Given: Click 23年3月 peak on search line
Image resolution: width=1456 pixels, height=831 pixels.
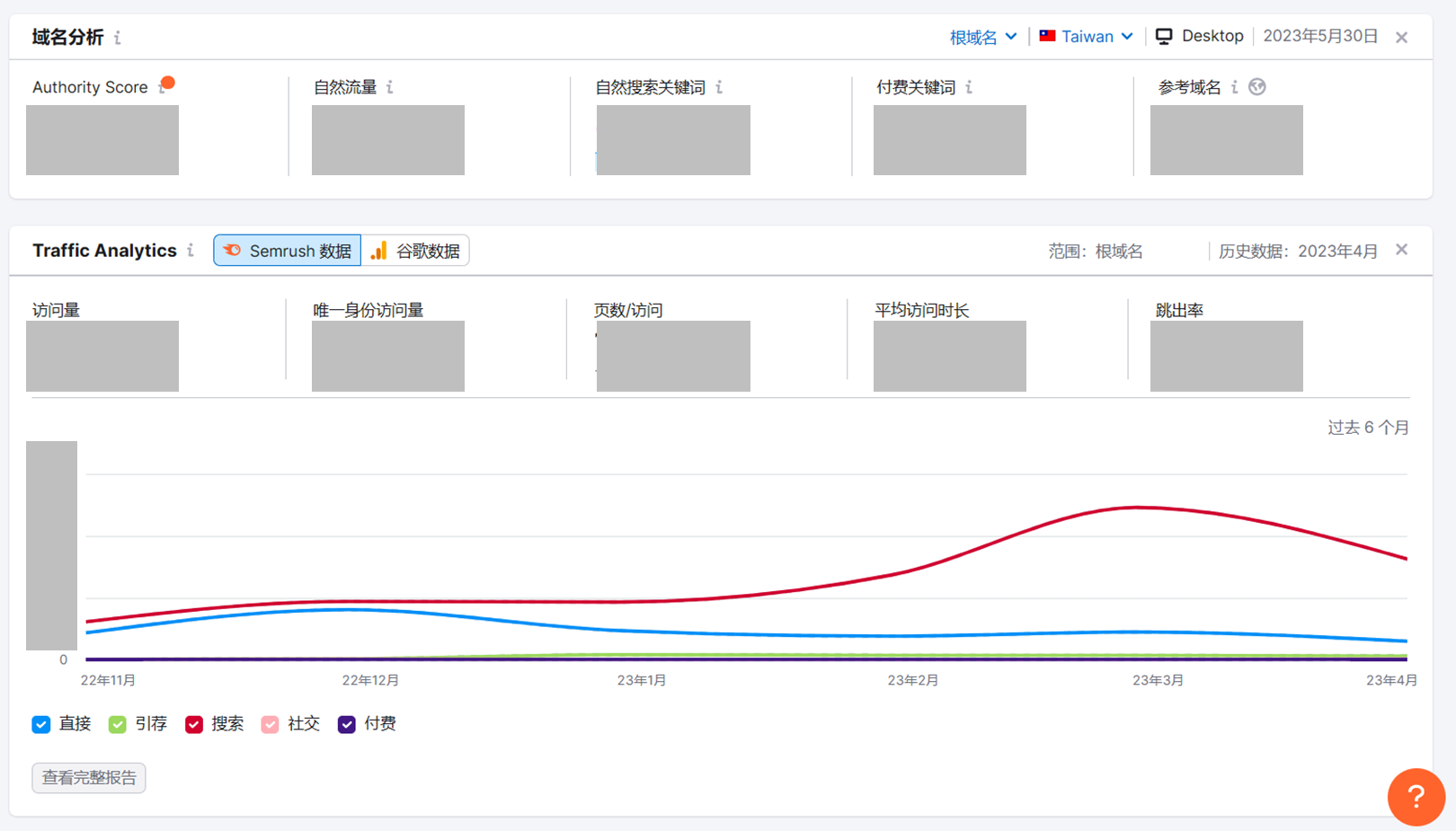Looking at the screenshot, I should click(x=1138, y=508).
